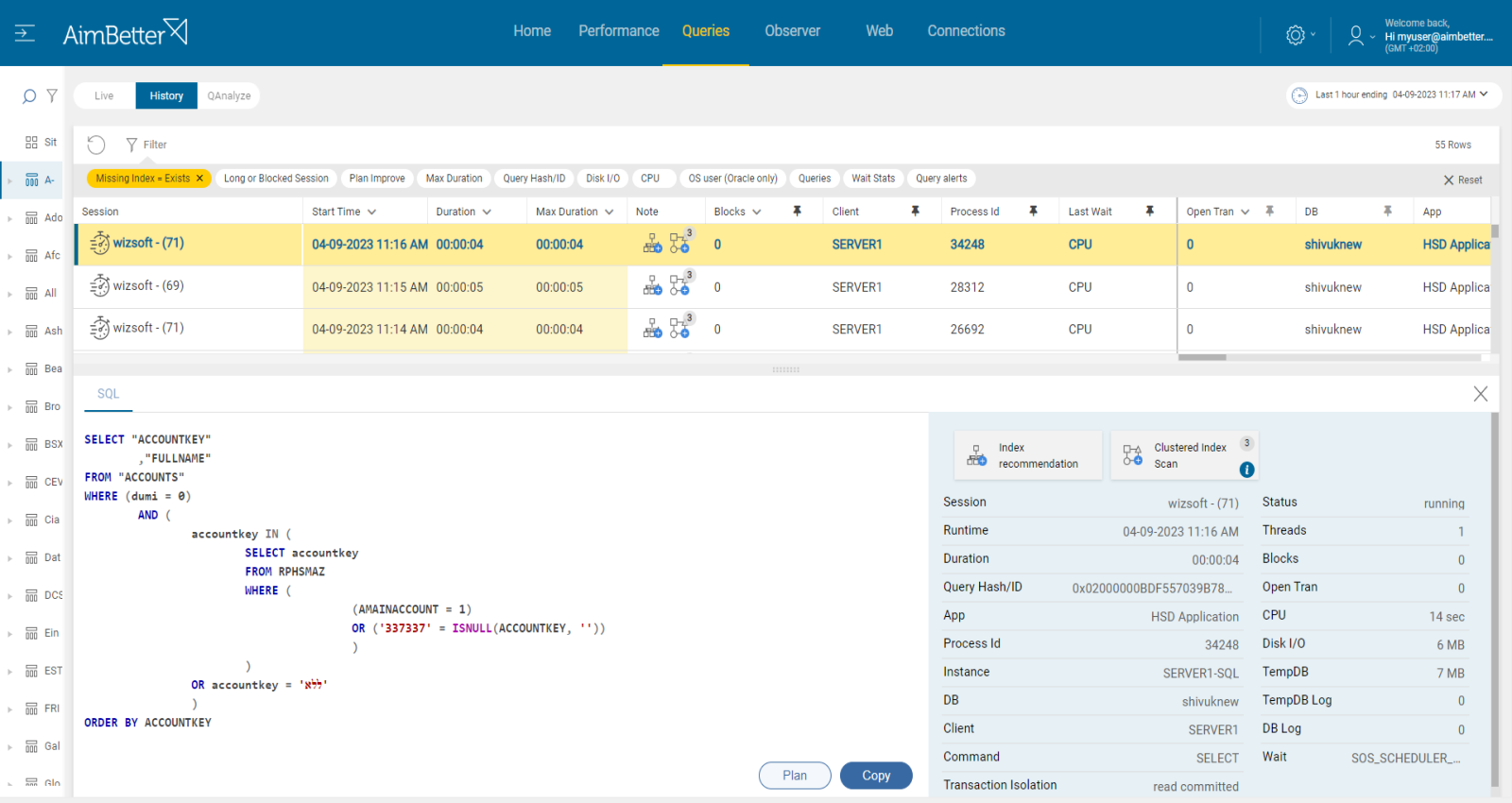Open Max Duration column dropdown

pos(610,213)
